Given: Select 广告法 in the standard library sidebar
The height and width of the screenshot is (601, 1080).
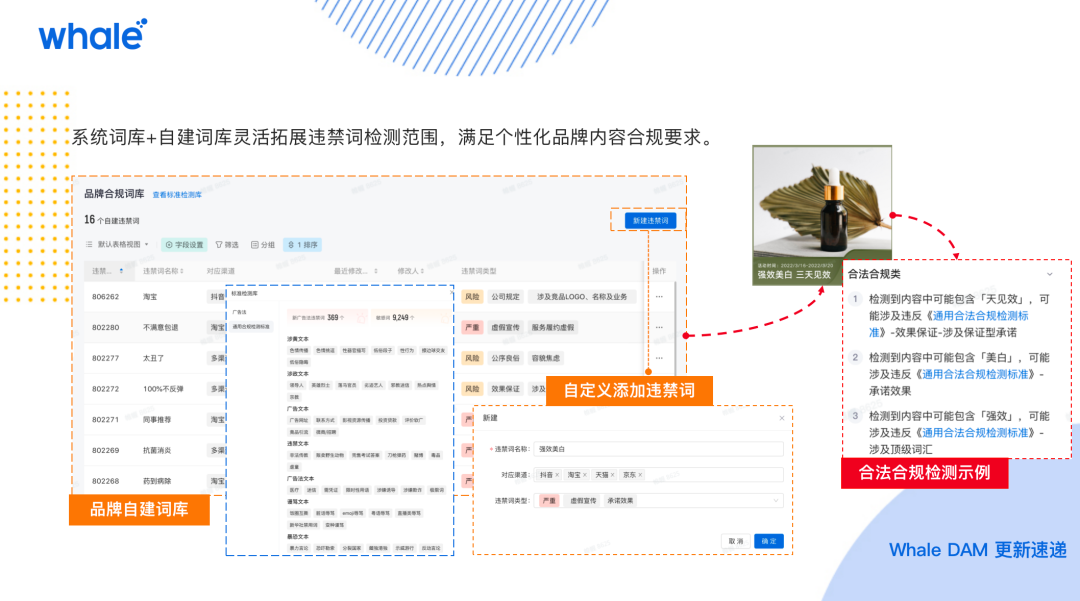Looking at the screenshot, I should 240,313.
